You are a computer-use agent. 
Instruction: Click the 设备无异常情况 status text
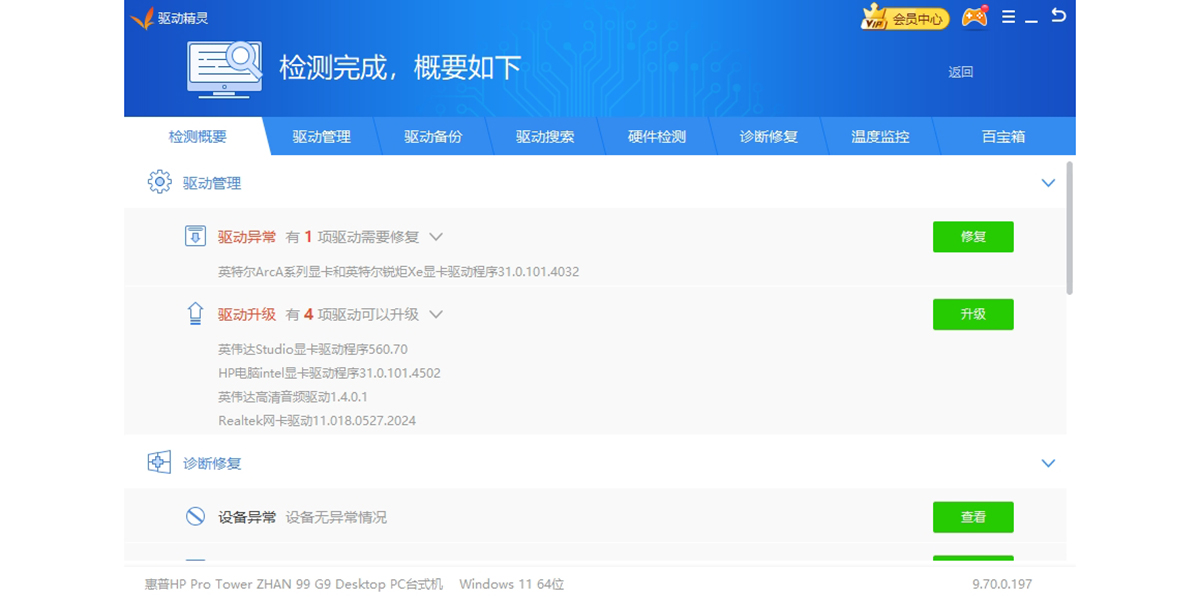pyautogui.click(x=336, y=517)
